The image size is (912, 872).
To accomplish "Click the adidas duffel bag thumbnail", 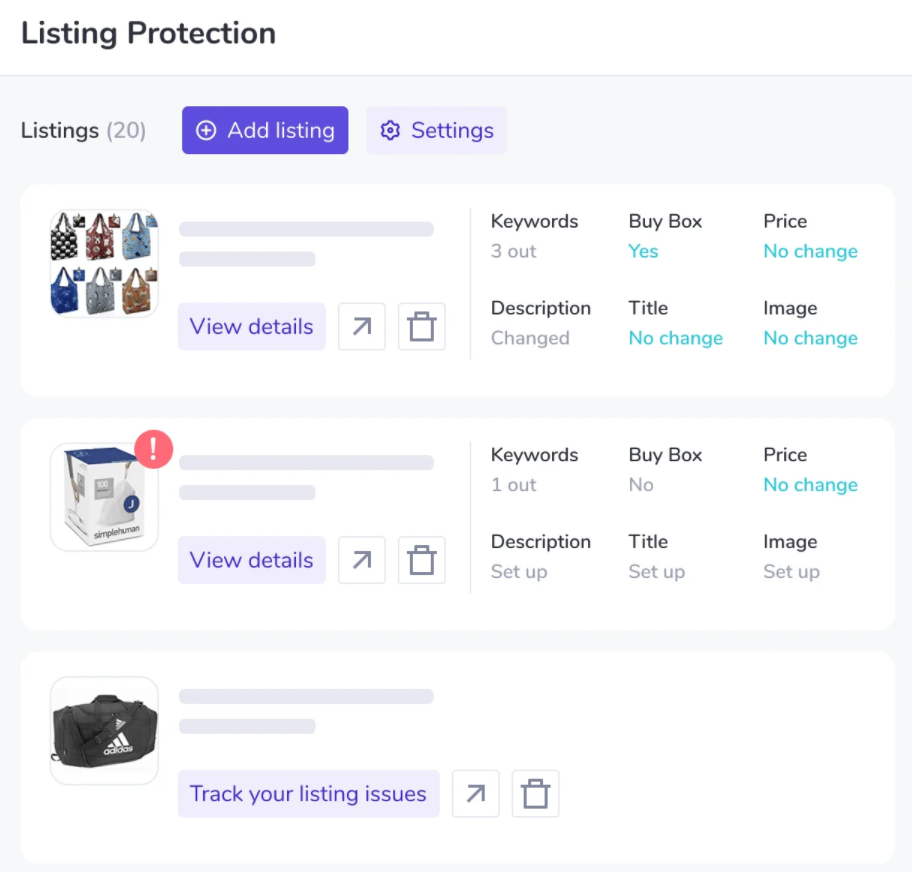I will tap(104, 731).
